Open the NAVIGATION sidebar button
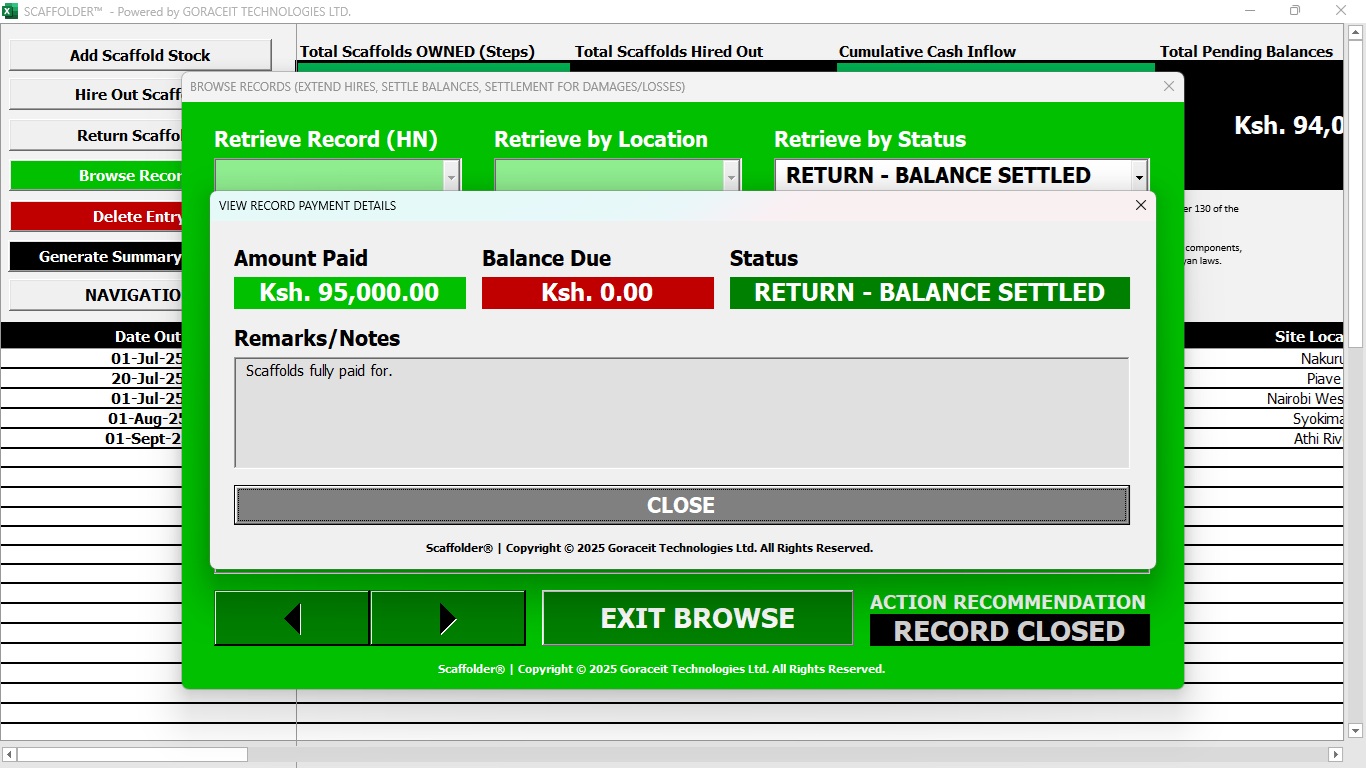 tap(96, 295)
